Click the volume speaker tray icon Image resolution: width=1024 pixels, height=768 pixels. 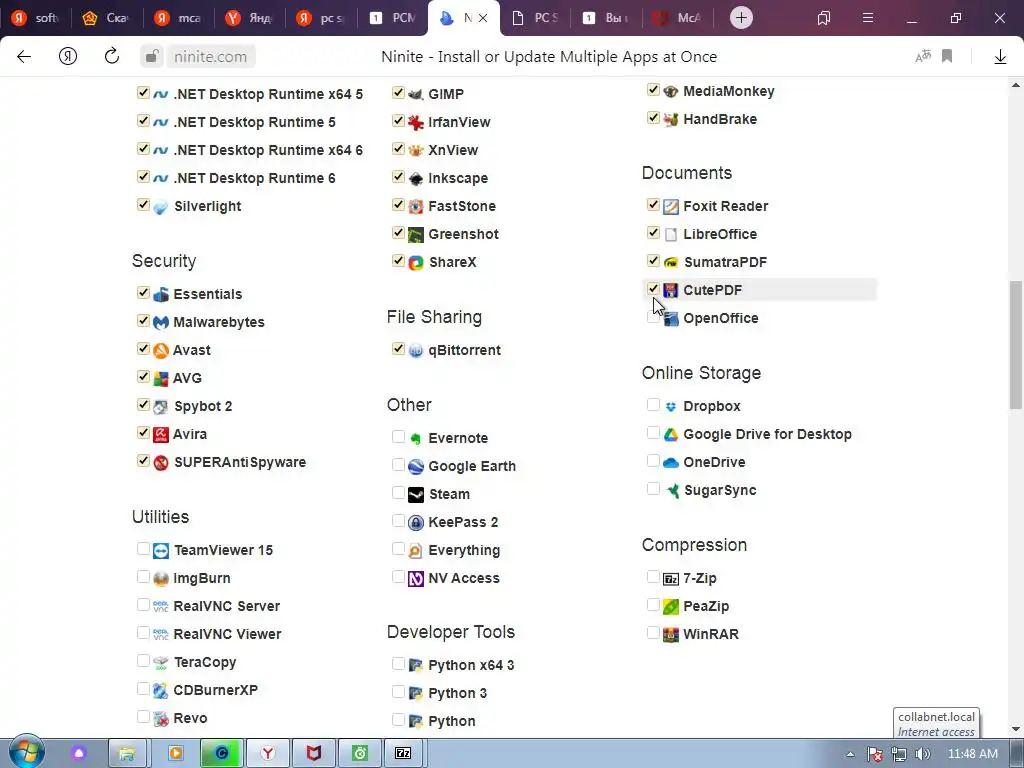(x=922, y=754)
